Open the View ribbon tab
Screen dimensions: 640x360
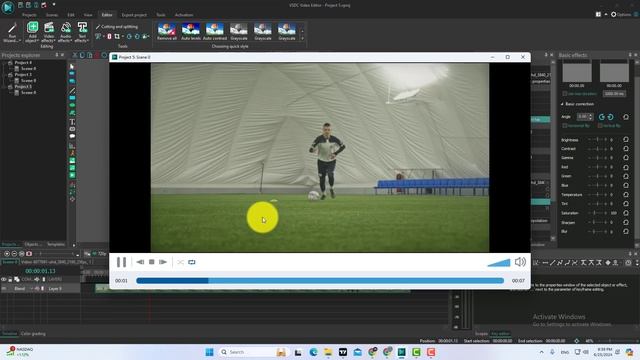88,15
